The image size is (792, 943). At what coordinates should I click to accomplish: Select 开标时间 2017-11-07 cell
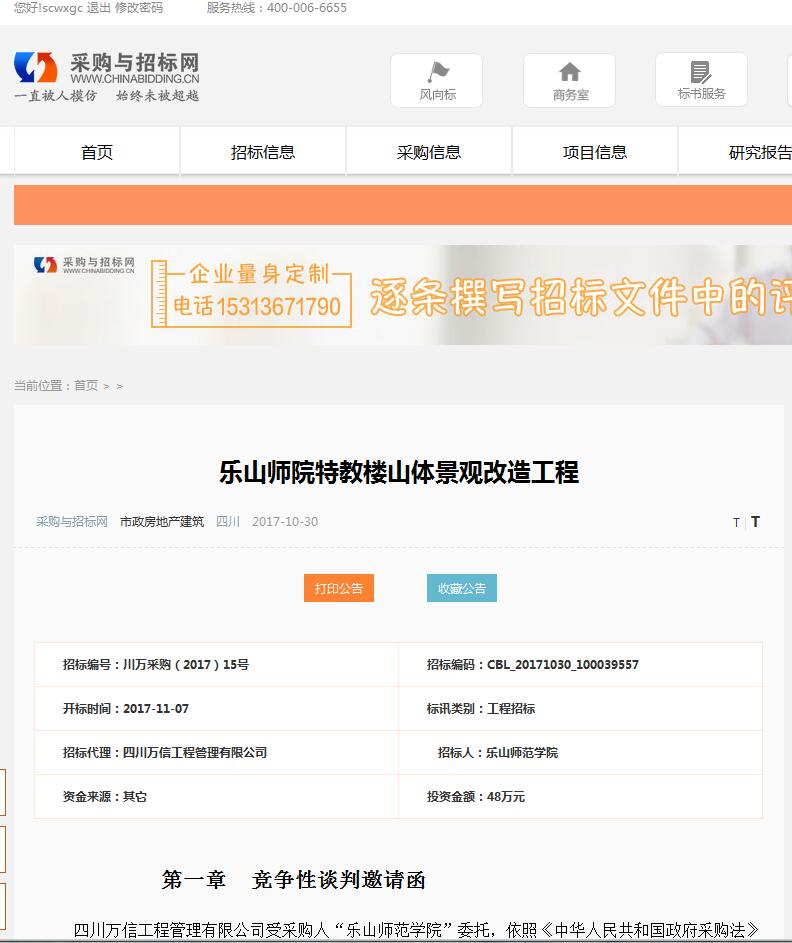click(x=216, y=708)
